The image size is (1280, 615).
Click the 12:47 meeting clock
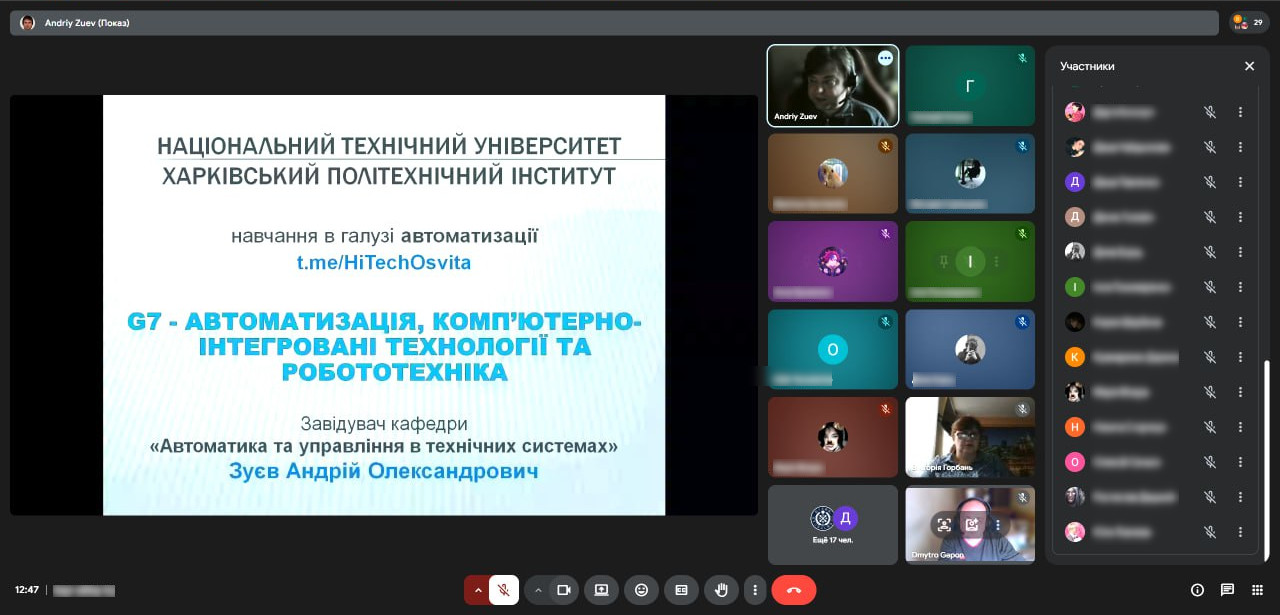(27, 590)
